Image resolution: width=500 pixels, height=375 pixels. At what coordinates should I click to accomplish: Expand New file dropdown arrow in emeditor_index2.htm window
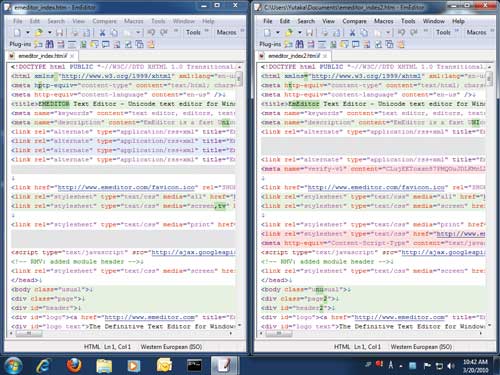(x=278, y=32)
